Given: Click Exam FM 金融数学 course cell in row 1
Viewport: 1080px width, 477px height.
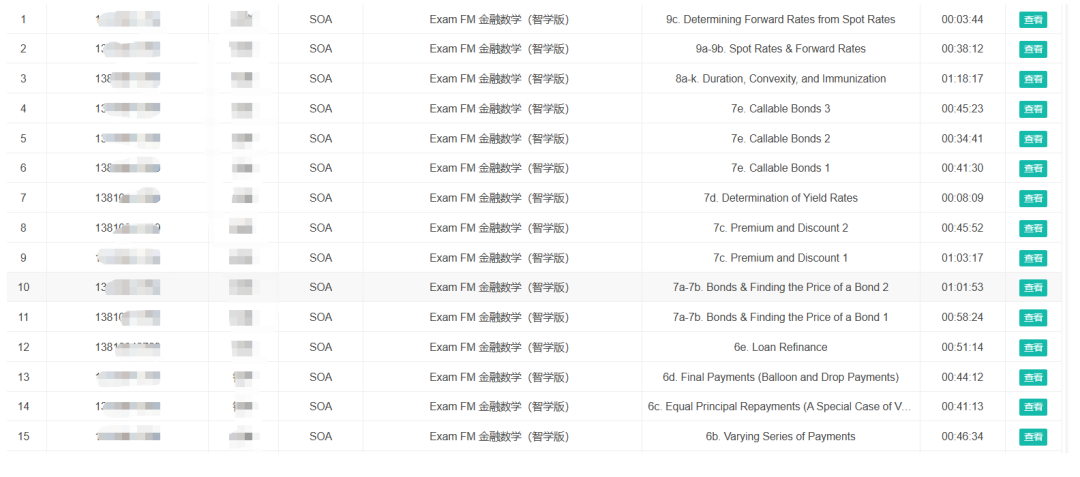Looking at the screenshot, I should (499, 19).
